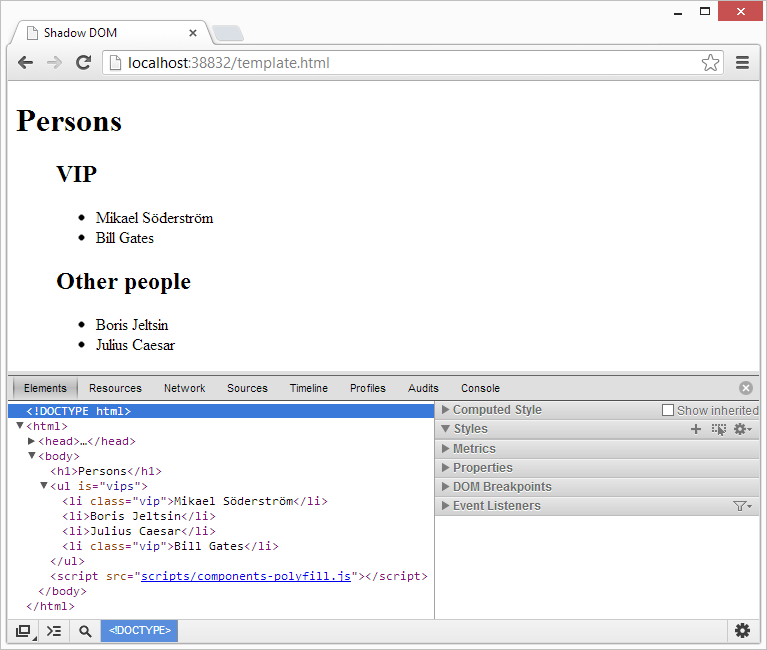This screenshot has height=650, width=767.
Task: Switch to the Audits tab
Action: click(423, 388)
